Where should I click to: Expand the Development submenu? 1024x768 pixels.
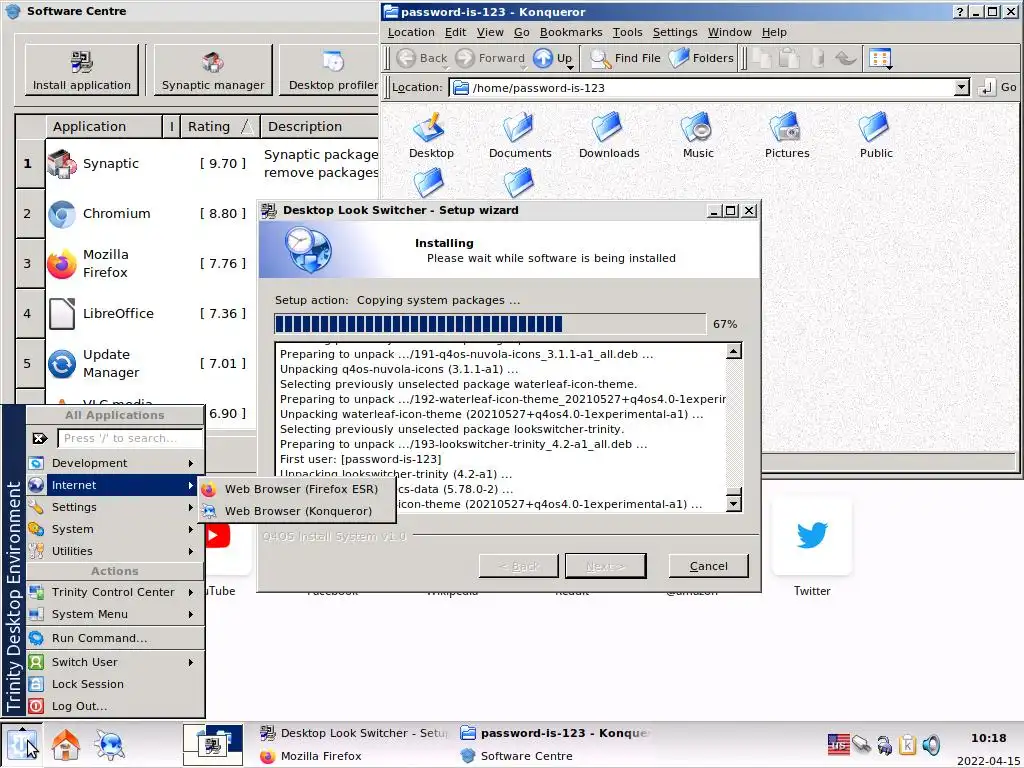tap(115, 463)
